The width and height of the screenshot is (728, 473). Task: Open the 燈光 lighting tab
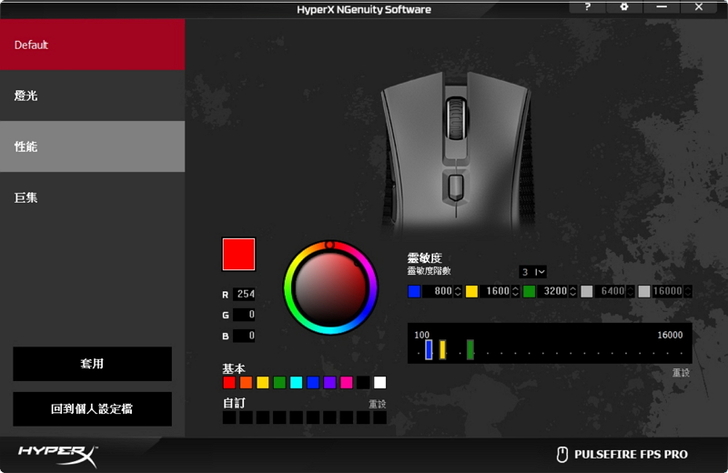[92, 96]
